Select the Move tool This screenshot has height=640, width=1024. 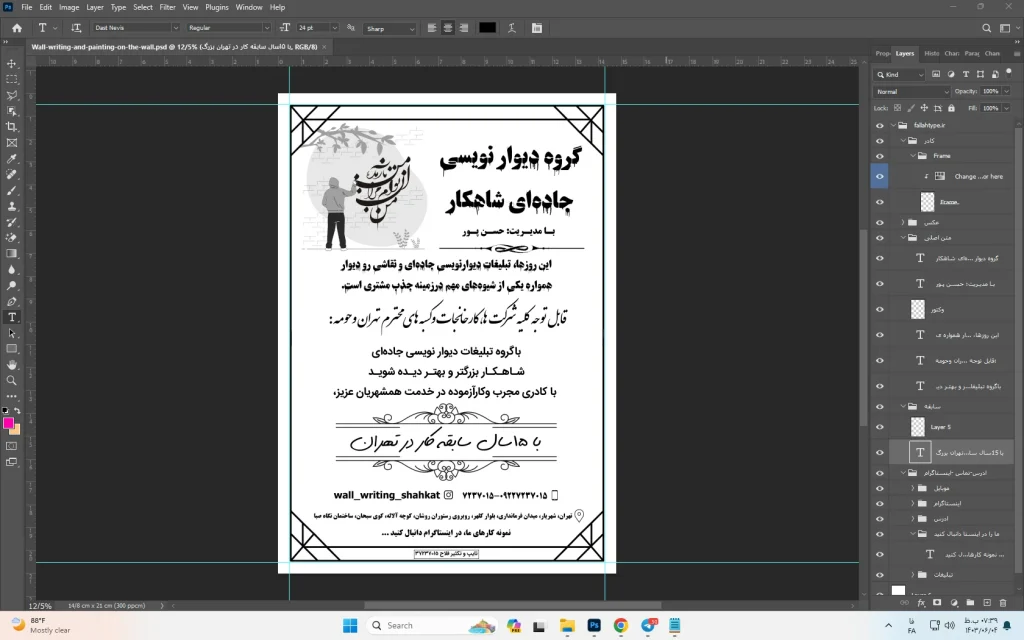12,63
